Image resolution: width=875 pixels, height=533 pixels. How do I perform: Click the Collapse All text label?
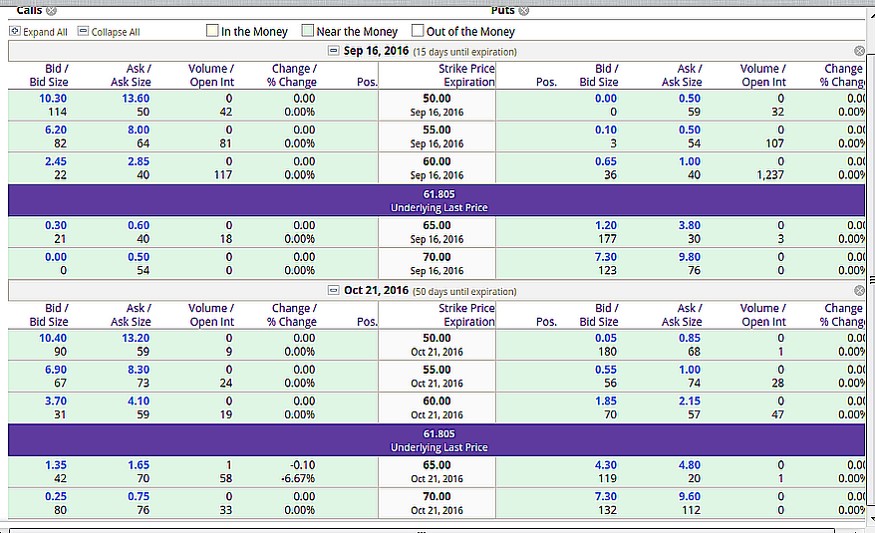[115, 32]
